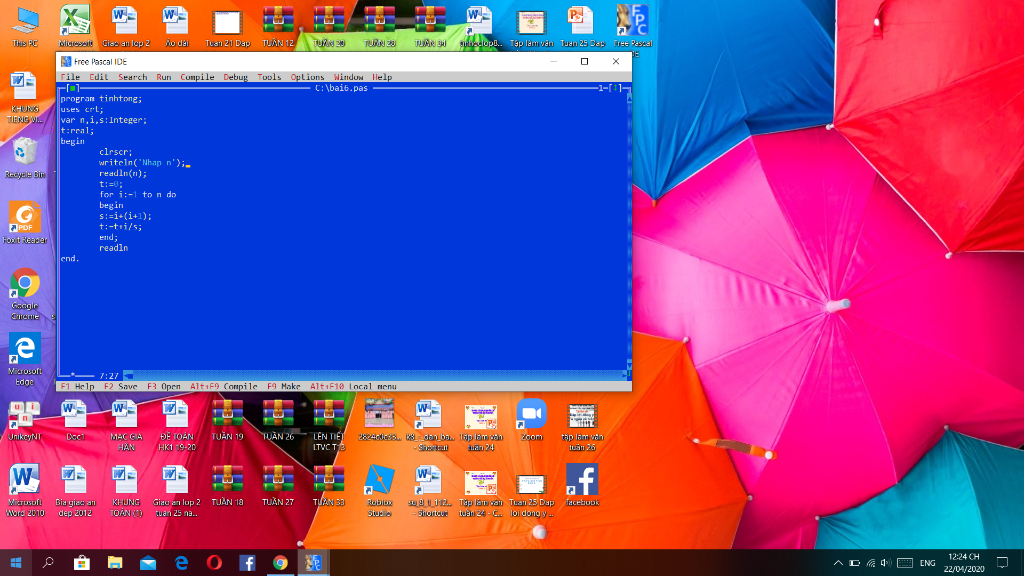1024x576 pixels.
Task: Select the Foxit Reader desktop icon
Action: 25,223
